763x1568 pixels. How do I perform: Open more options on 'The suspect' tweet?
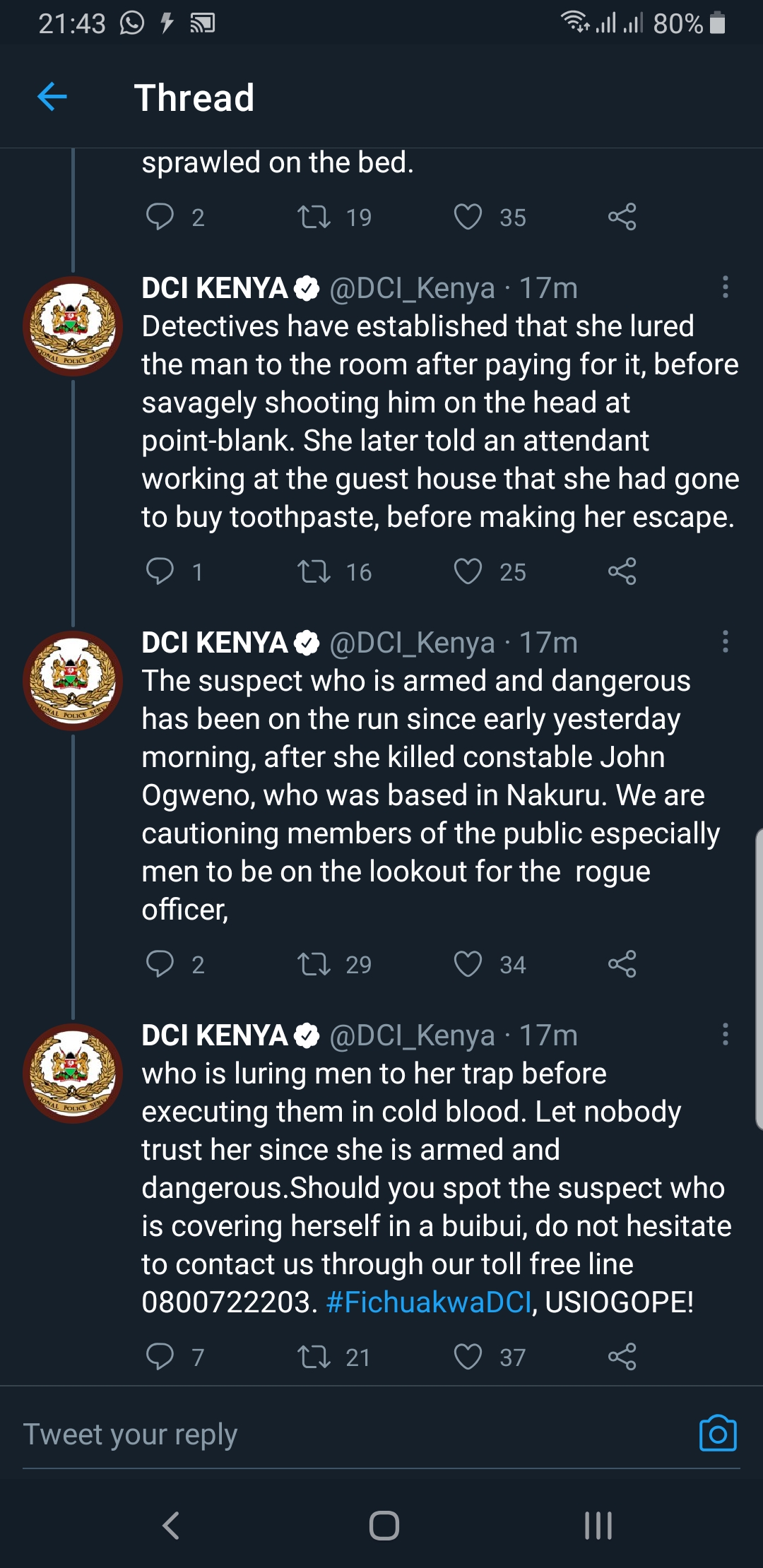point(725,641)
